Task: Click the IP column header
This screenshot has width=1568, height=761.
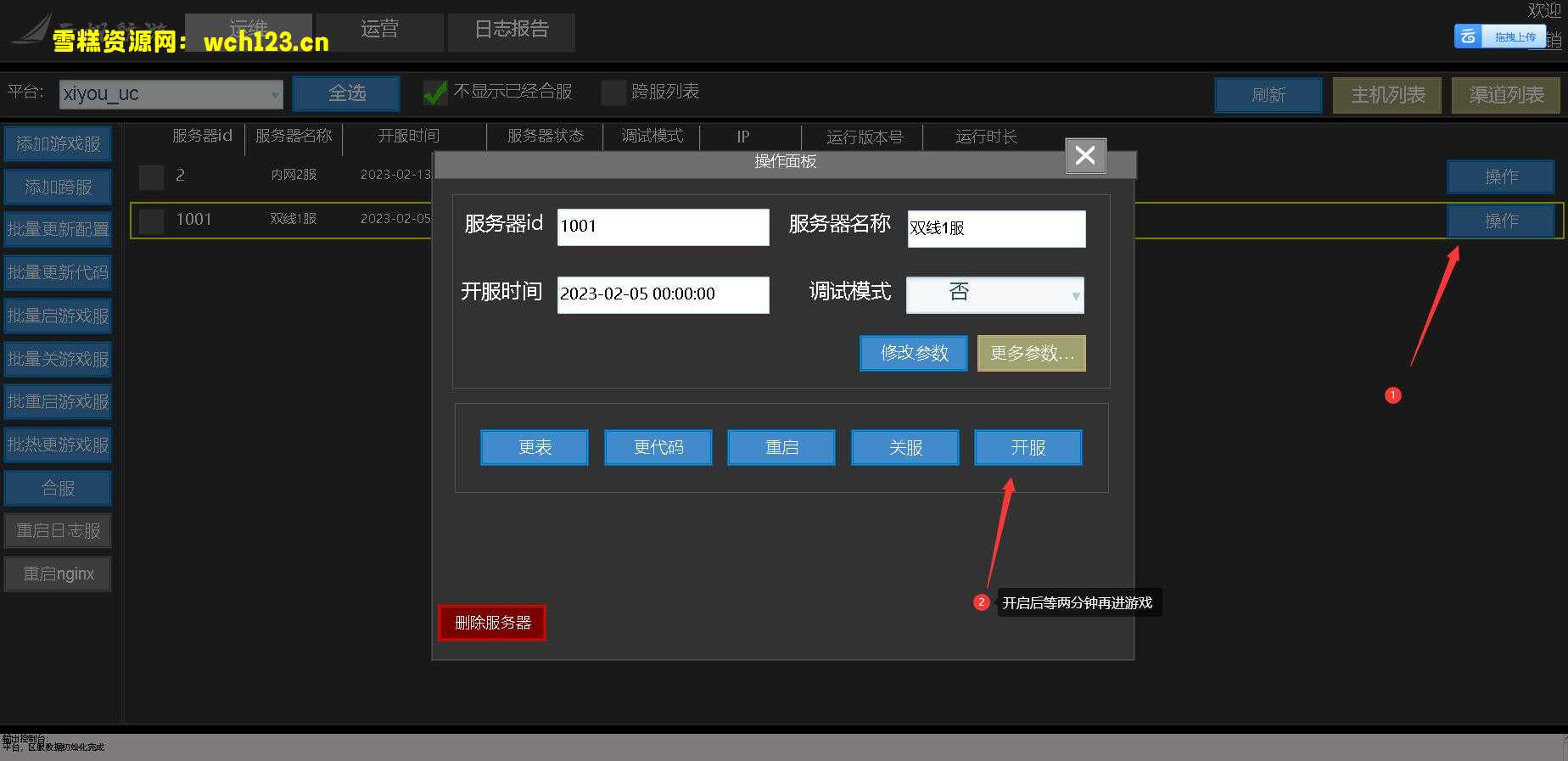Action: 743,137
